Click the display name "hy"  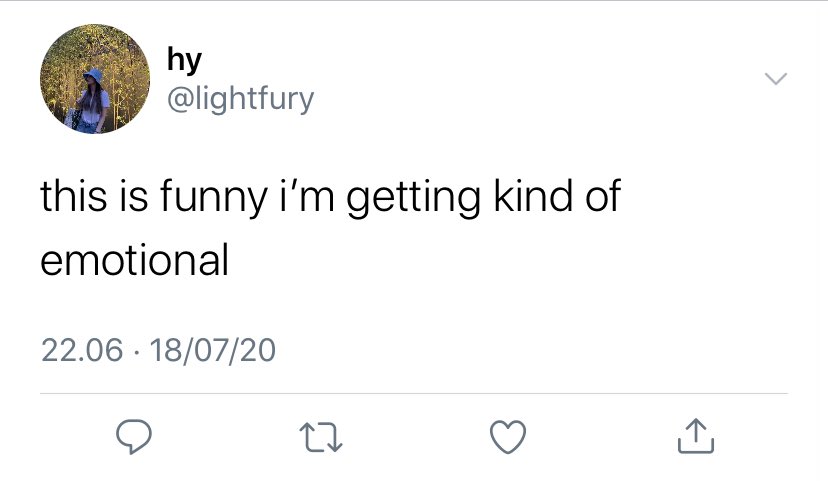184,60
